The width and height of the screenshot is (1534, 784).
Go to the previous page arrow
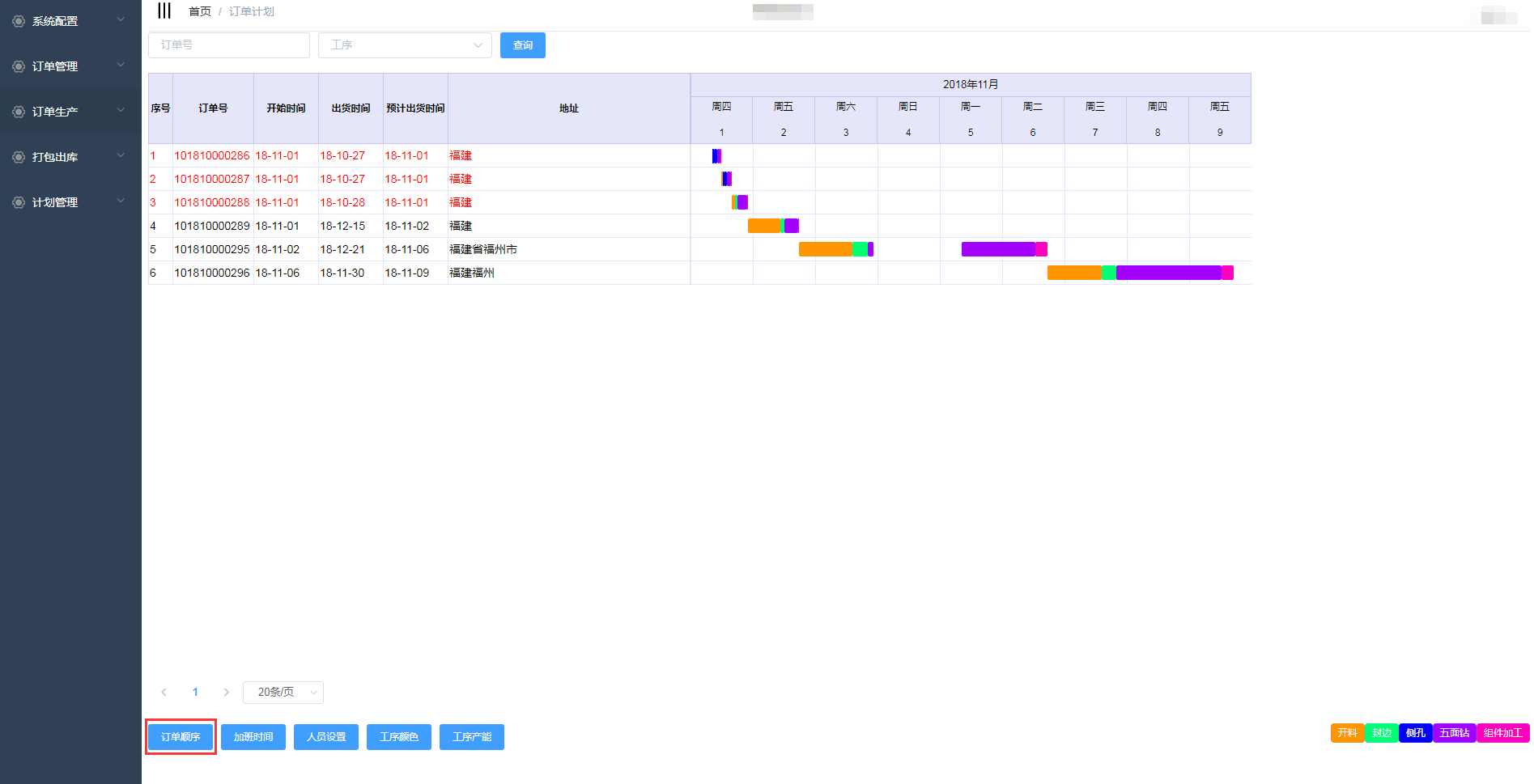[164, 692]
